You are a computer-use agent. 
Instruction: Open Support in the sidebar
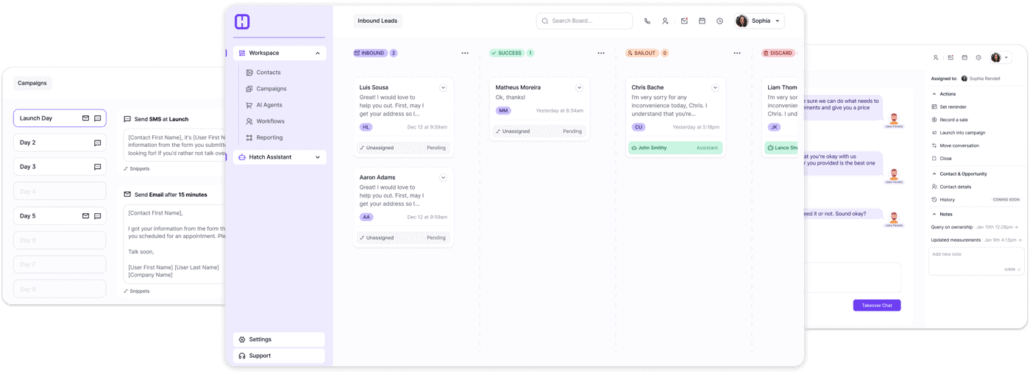(279, 356)
